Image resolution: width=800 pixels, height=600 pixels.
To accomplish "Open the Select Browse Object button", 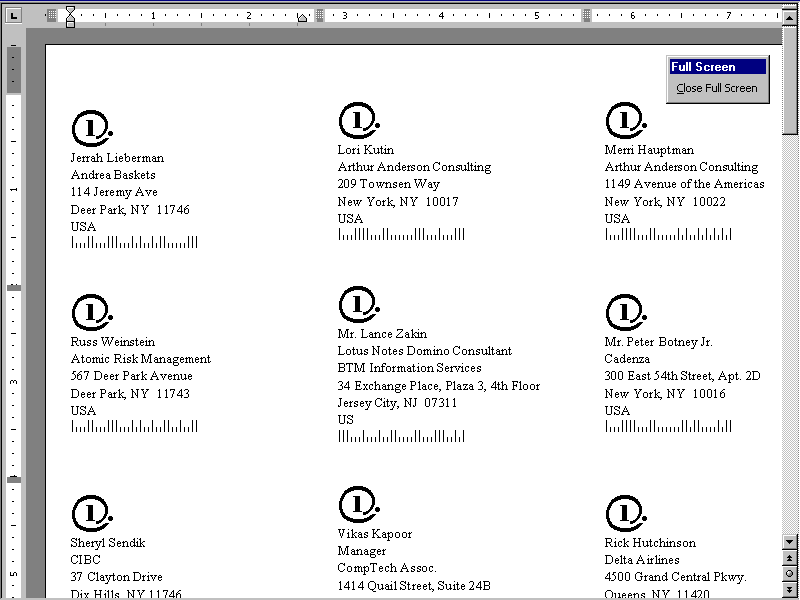I will (790, 573).
